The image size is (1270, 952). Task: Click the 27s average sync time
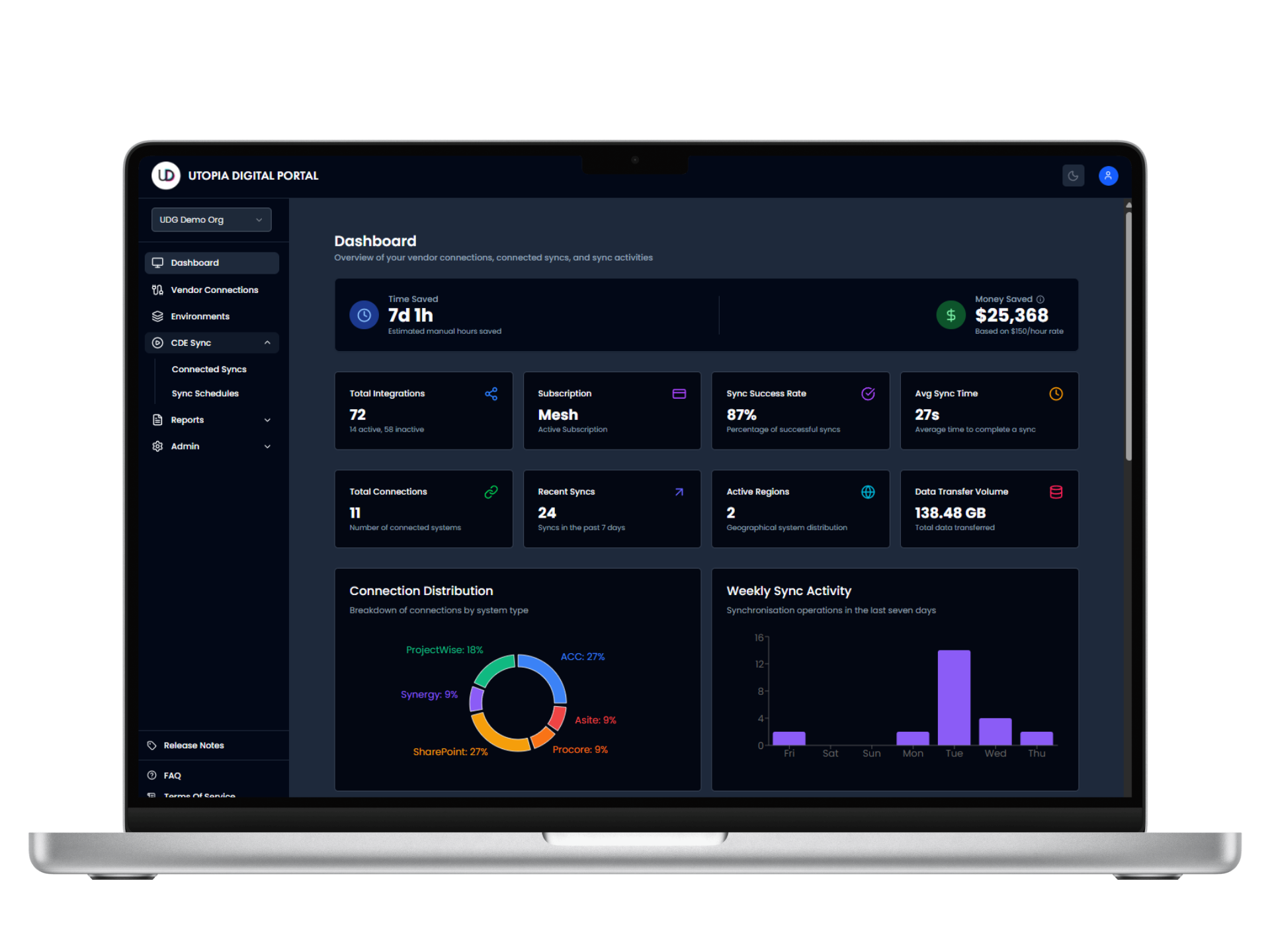[x=927, y=415]
